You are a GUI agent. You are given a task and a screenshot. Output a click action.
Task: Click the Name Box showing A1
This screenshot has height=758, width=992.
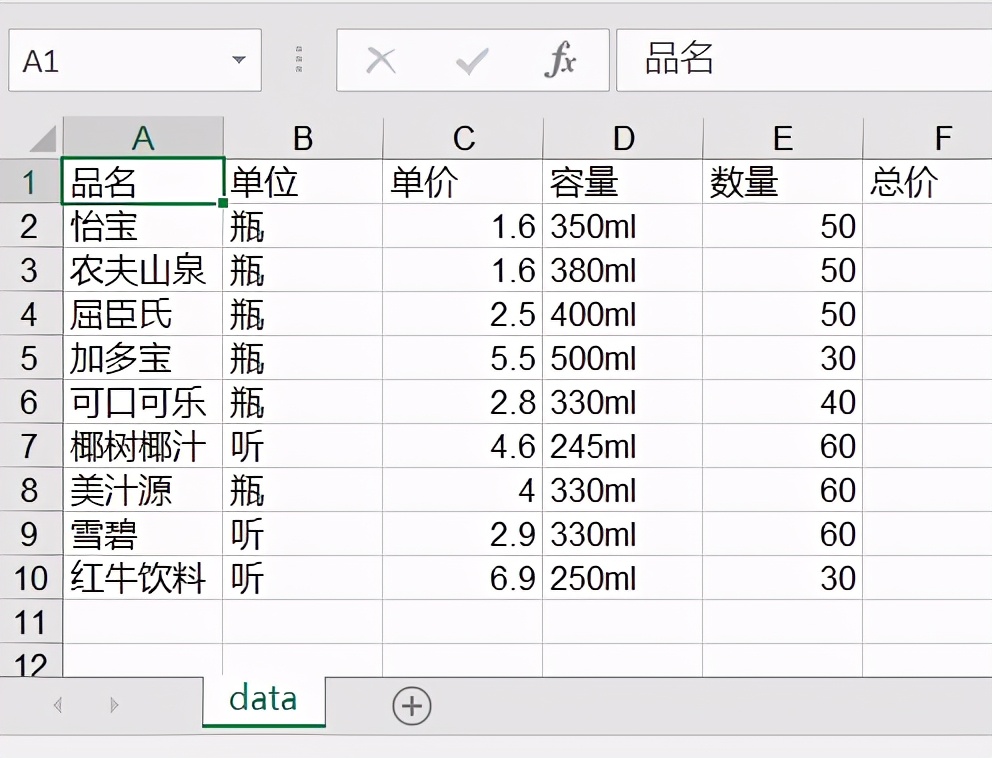[x=135, y=60]
